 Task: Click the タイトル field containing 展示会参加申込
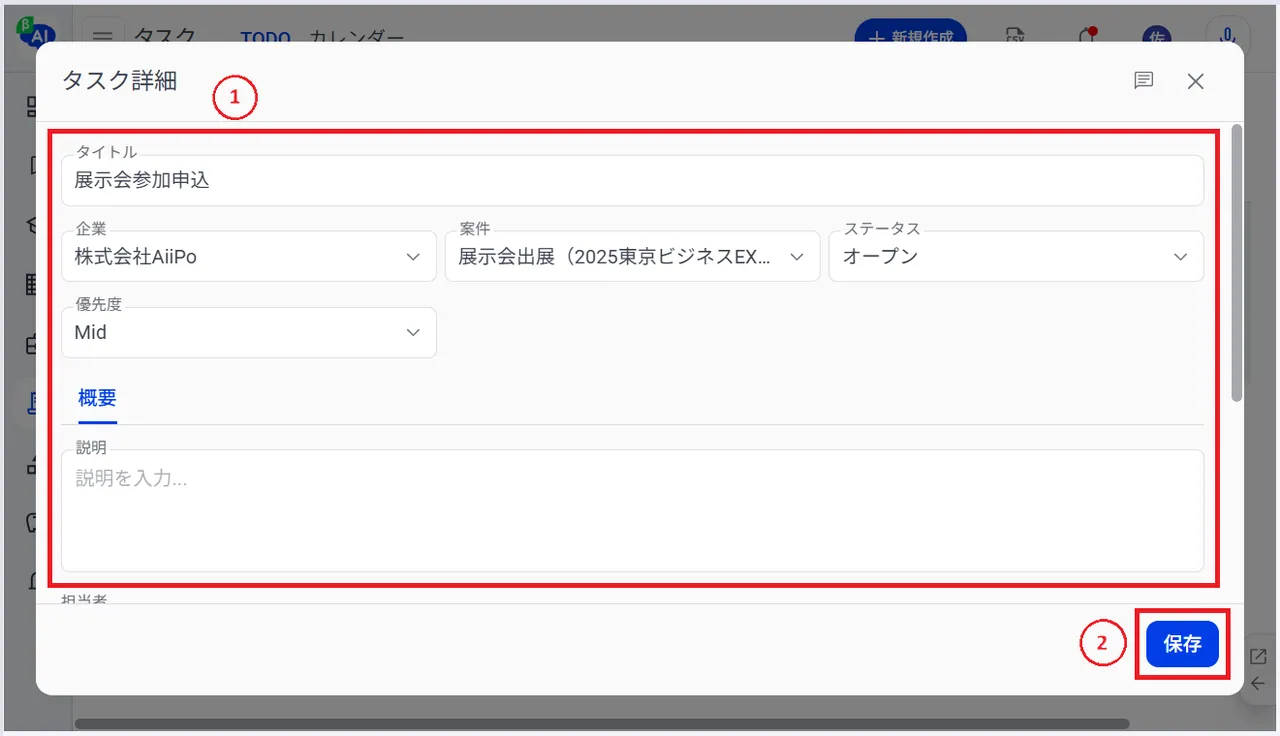coord(632,181)
